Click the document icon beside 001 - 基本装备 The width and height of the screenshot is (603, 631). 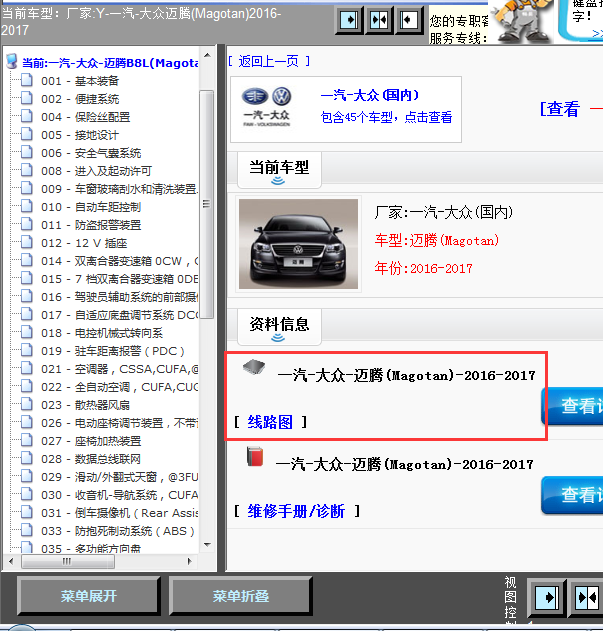27,80
